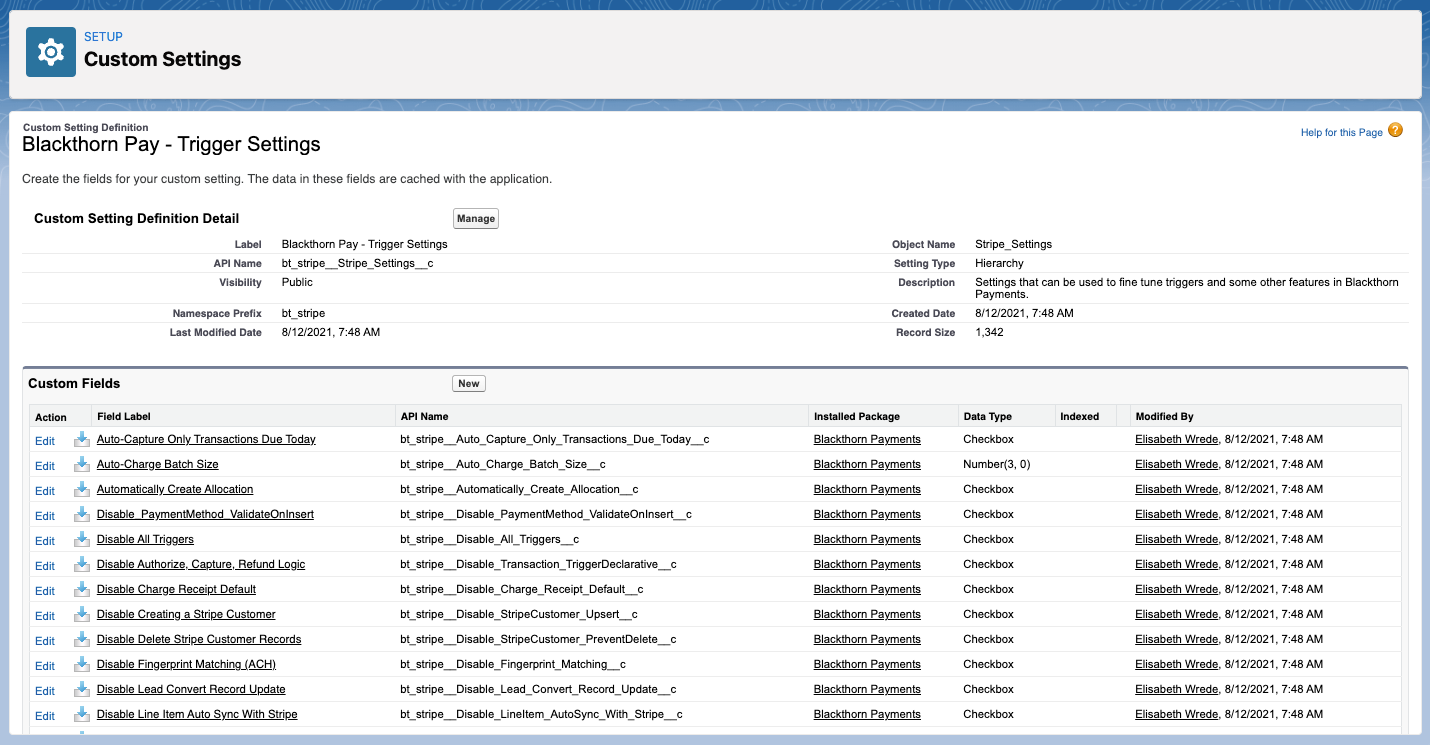Open the Disable Fingerprint Matching (ACH) label
The height and width of the screenshot is (745, 1430).
tap(186, 664)
